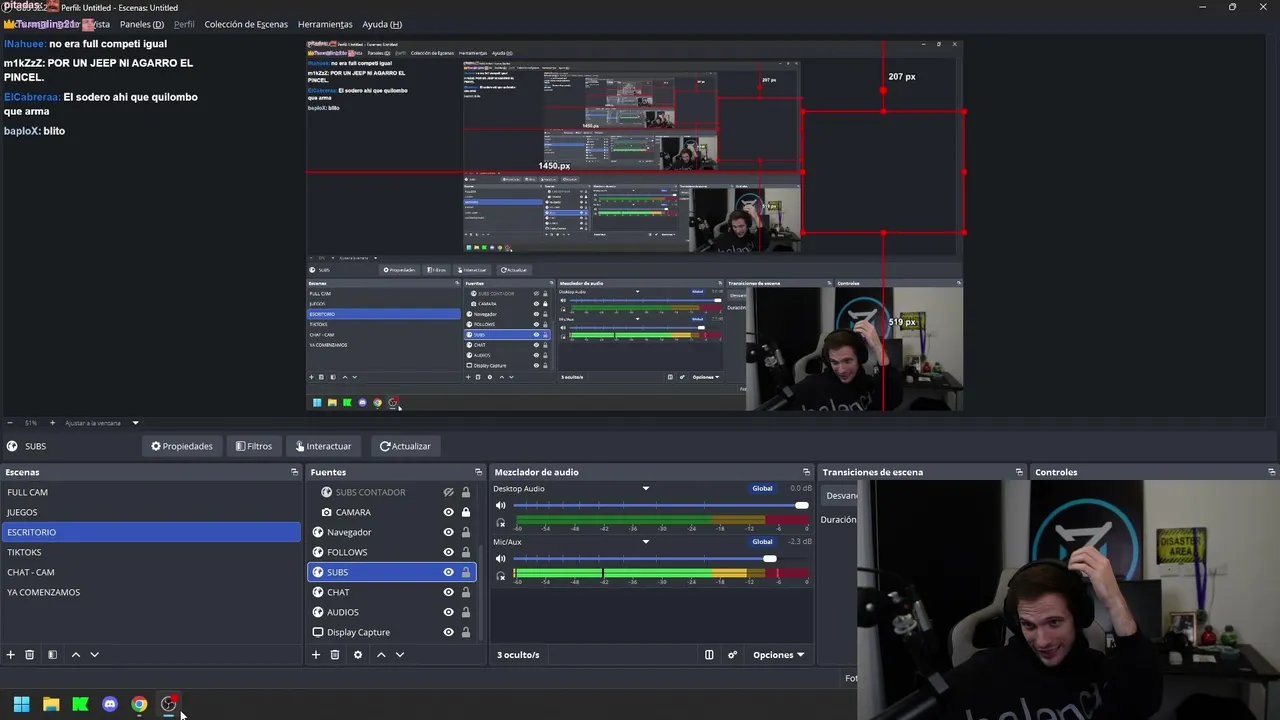Viewport: 1280px width, 720px height.
Task: Select the CHAT - CAM scene
Action: [x=151, y=572]
